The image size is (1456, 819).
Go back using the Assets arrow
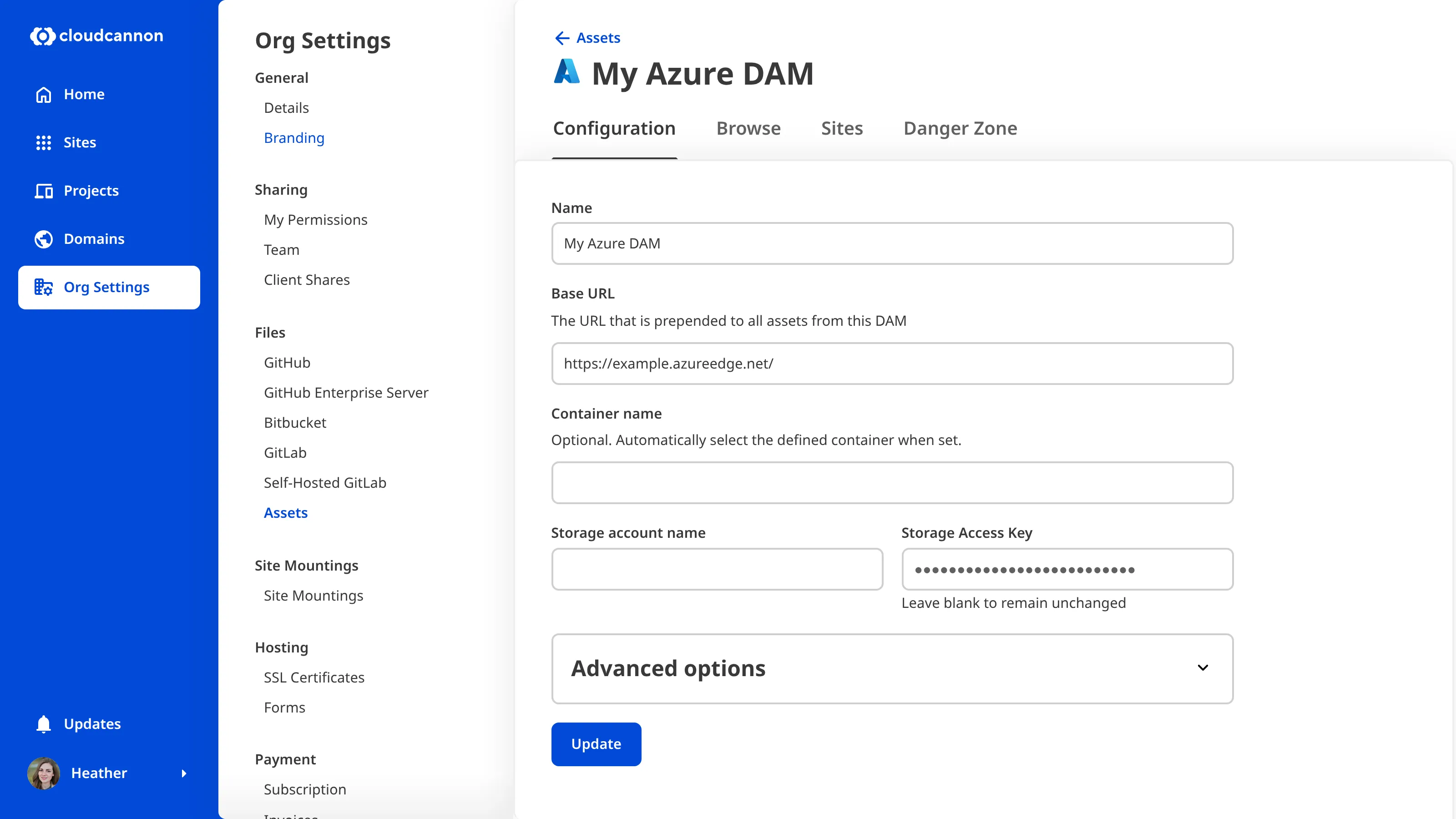point(561,38)
